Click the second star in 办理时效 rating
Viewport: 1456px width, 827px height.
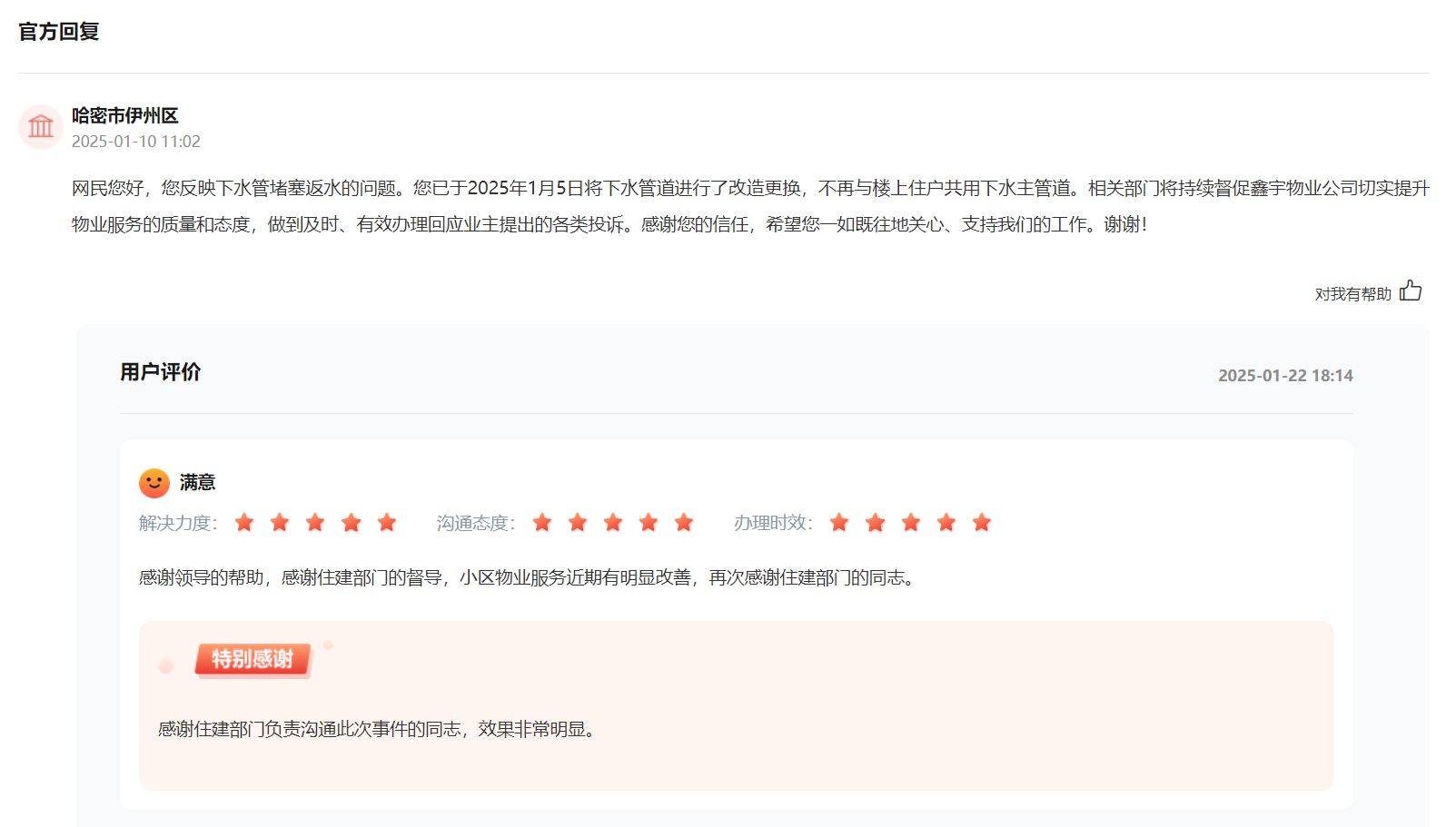click(x=876, y=523)
